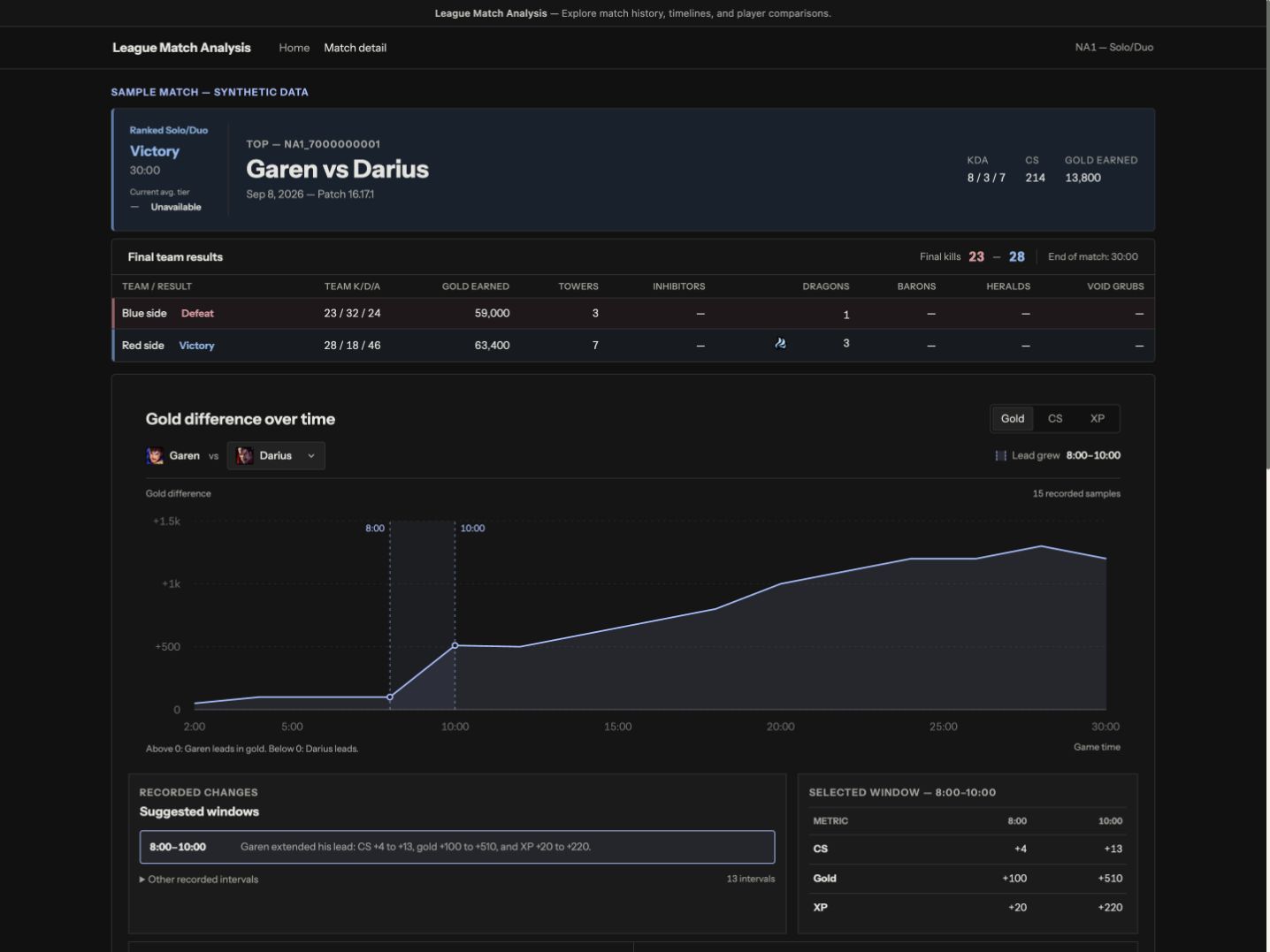Click the player CS value 214
This screenshot has height=952, width=1270.
coord(1035,178)
